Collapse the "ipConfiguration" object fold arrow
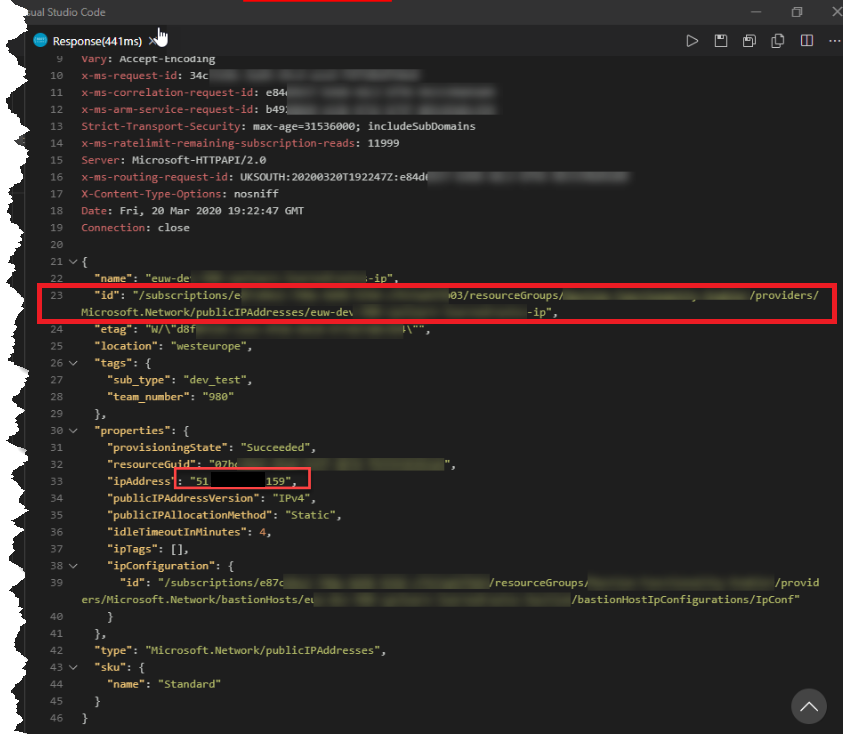 [73, 566]
